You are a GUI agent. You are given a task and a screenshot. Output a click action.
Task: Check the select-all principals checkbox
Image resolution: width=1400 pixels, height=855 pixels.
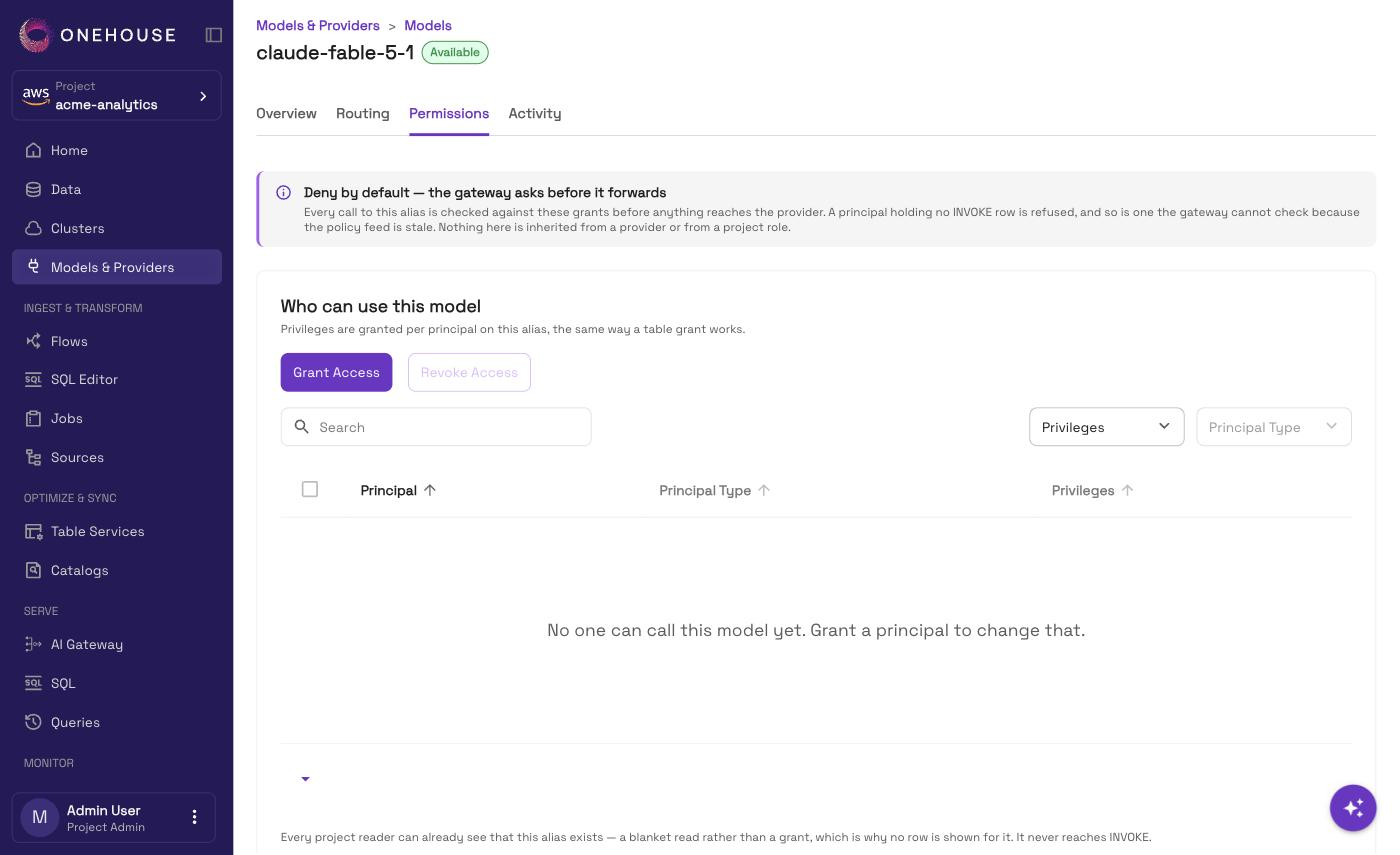click(310, 489)
